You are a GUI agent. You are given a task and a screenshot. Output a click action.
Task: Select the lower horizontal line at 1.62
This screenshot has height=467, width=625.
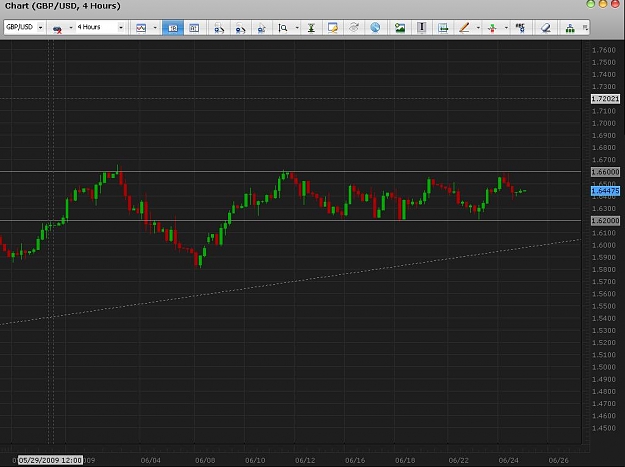(291, 220)
